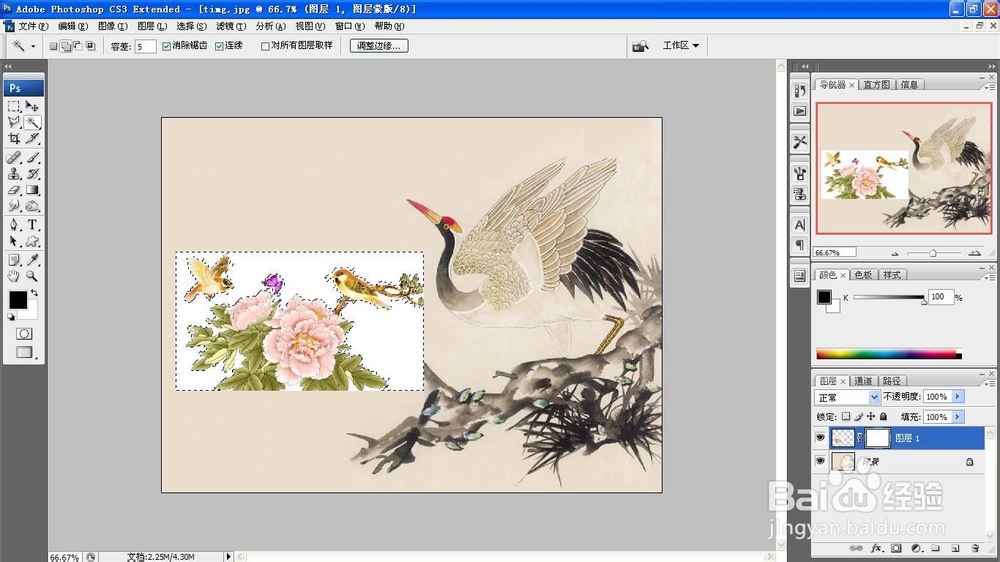Select the Hand tool

(x=14, y=276)
